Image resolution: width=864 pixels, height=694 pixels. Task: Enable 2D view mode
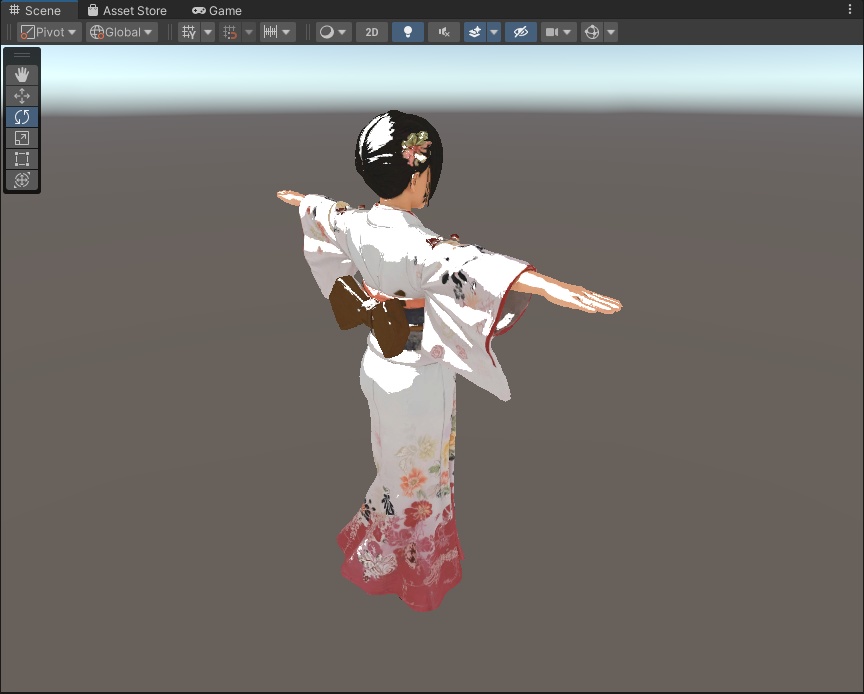tap(371, 31)
